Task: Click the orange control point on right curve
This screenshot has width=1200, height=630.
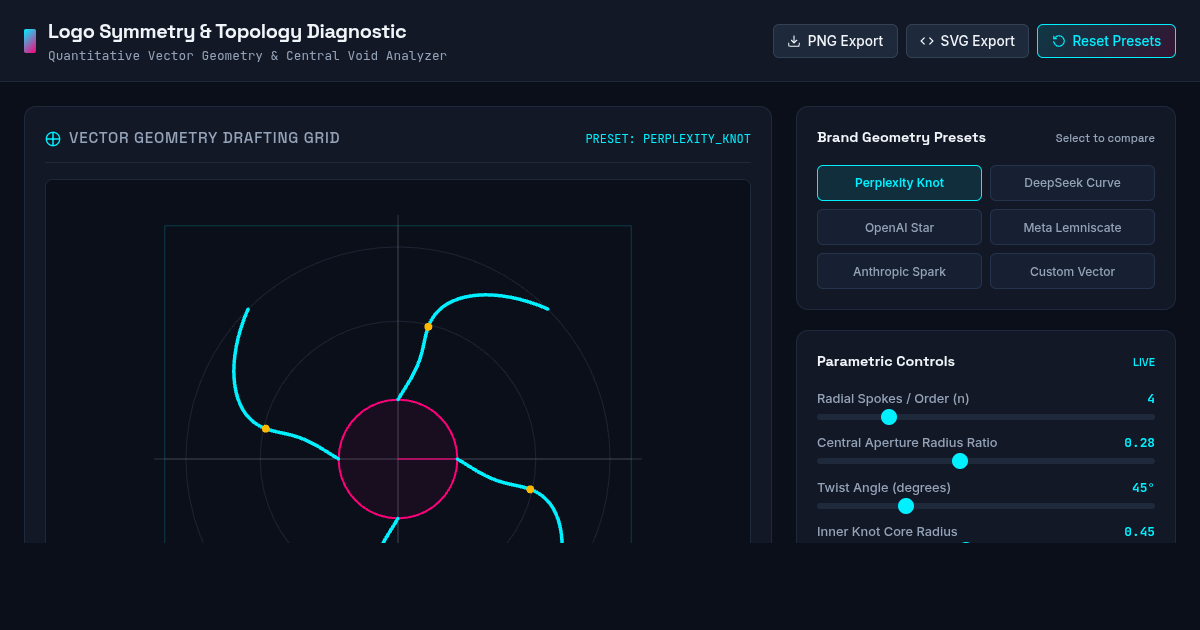Action: click(x=530, y=489)
